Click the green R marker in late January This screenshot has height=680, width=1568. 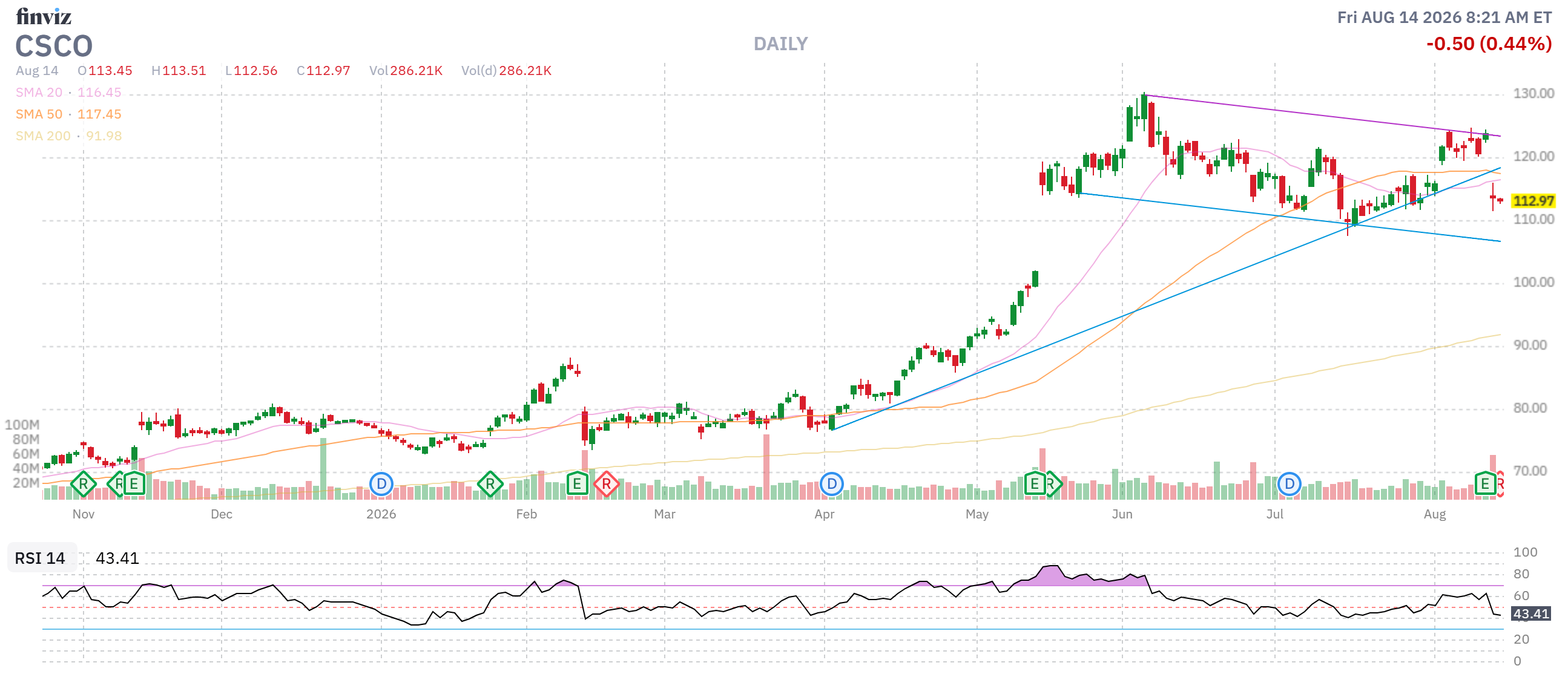pos(490,484)
